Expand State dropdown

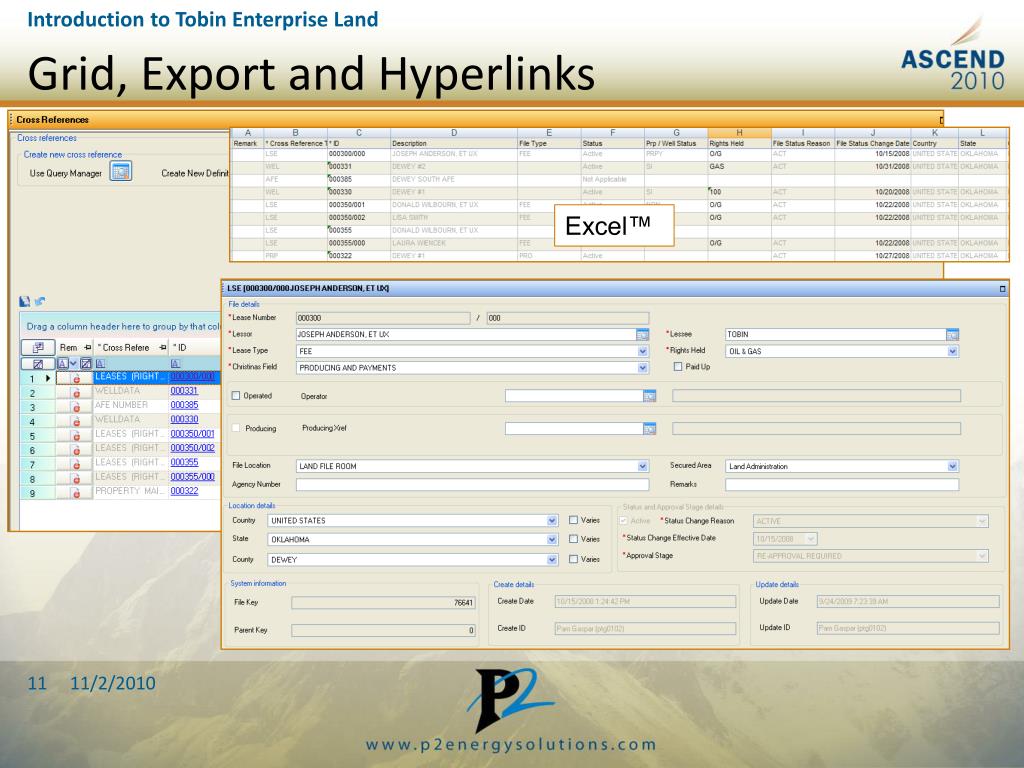coord(552,539)
